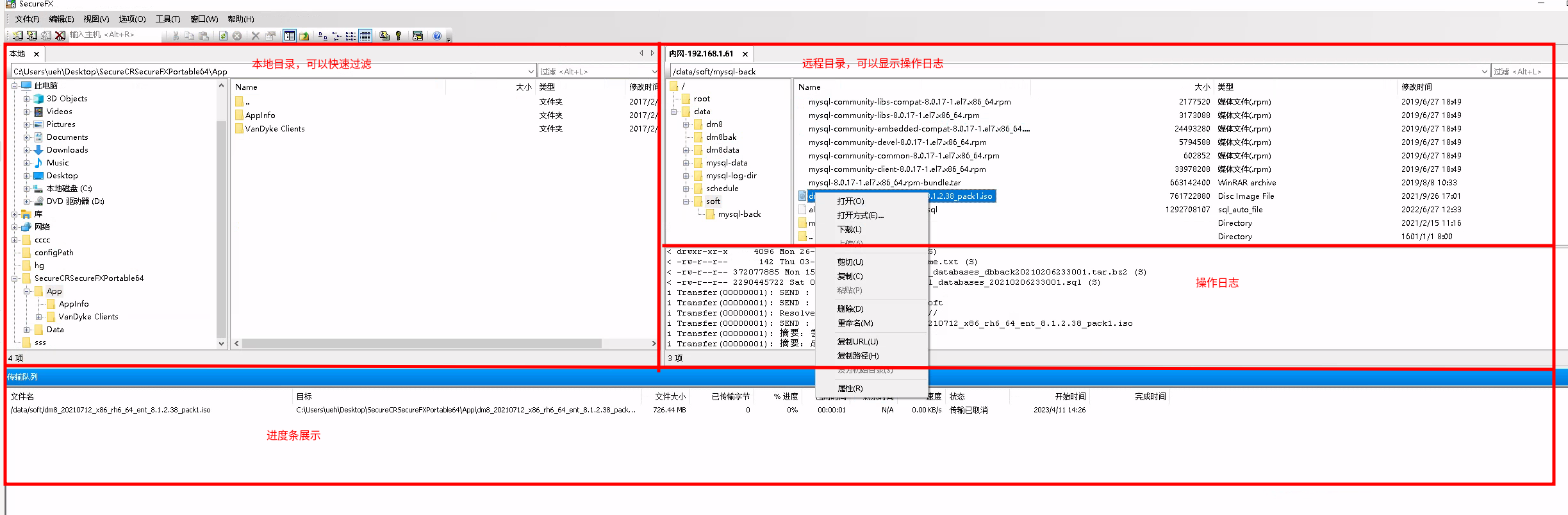Close the 内网-192.168.1.61 tab
Viewport: 1568px width, 515px height.
click(x=745, y=54)
